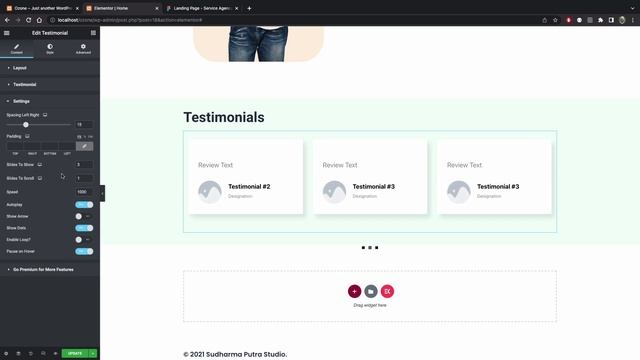640x360 pixels.
Task: Switch to the Content tab
Action: pyautogui.click(x=17, y=49)
